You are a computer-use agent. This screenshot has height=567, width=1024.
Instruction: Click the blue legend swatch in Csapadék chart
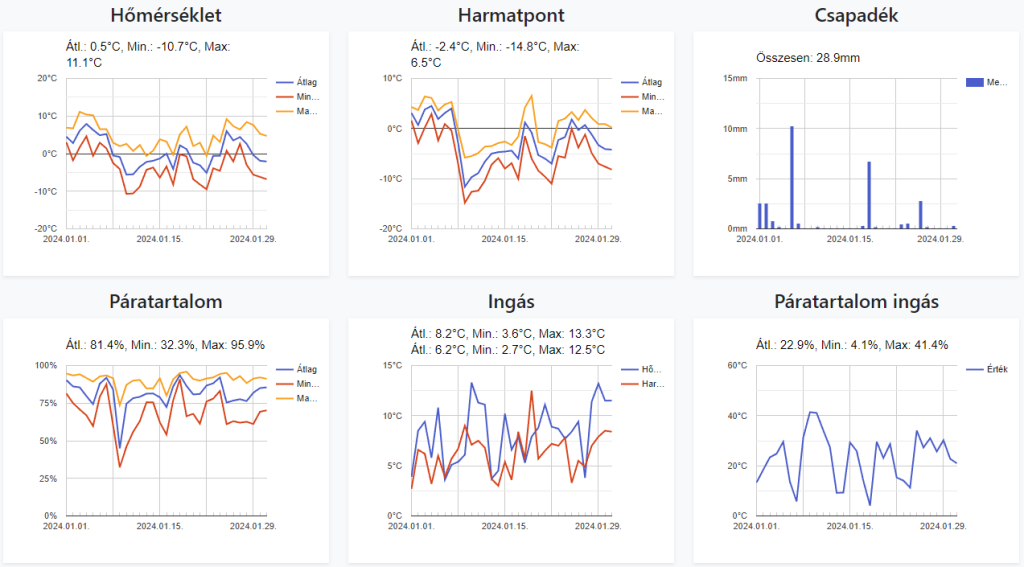click(974, 83)
